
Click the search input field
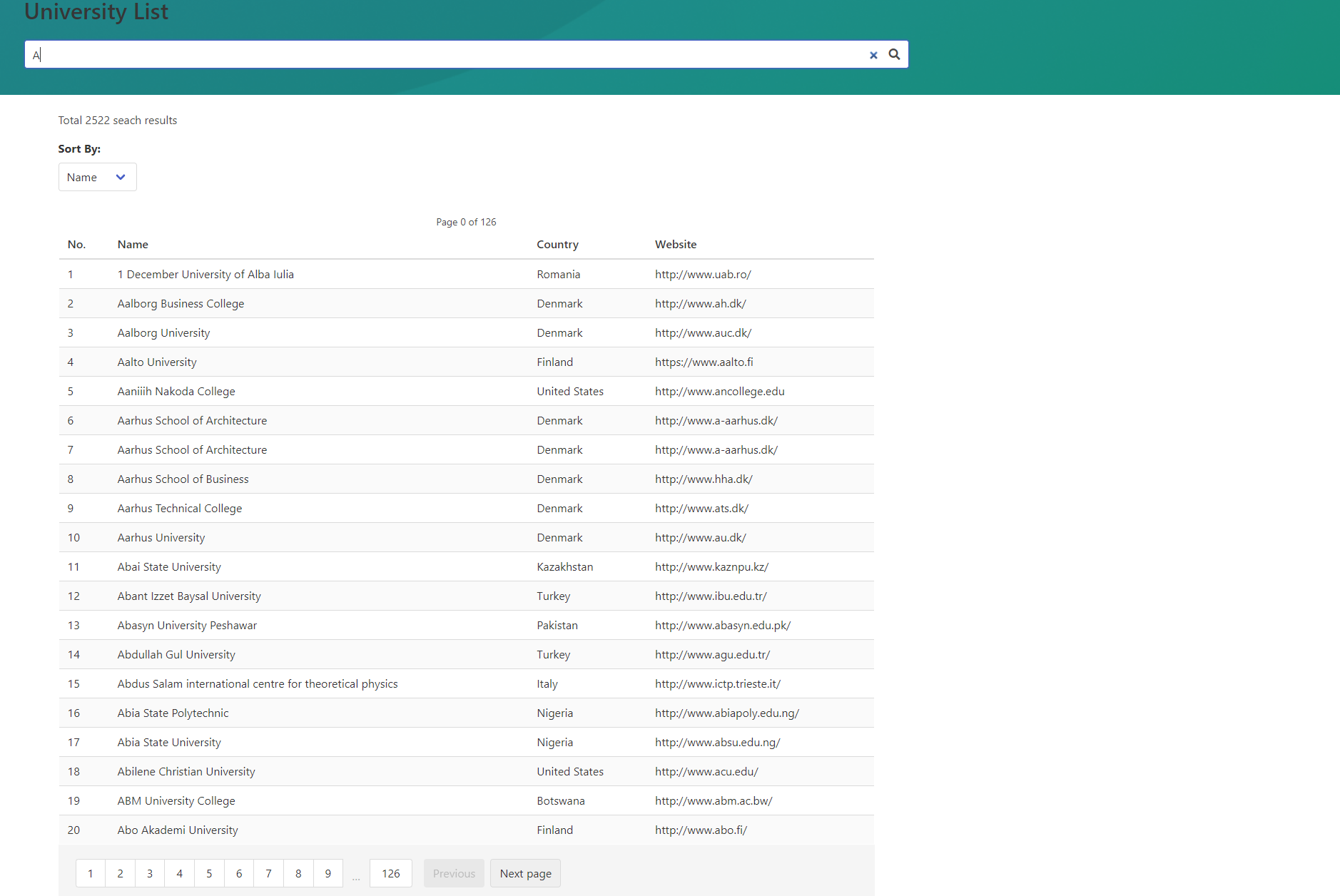(428, 54)
